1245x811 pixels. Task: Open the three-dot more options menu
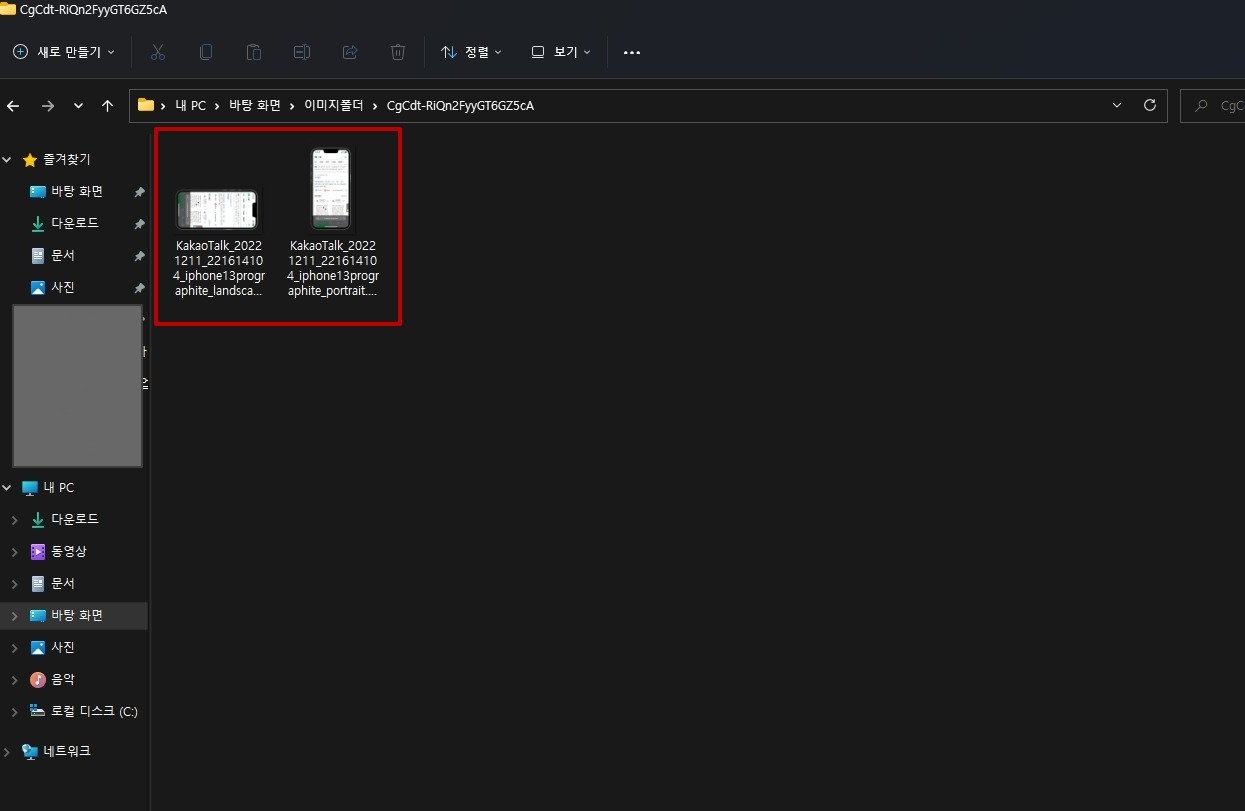tap(632, 52)
